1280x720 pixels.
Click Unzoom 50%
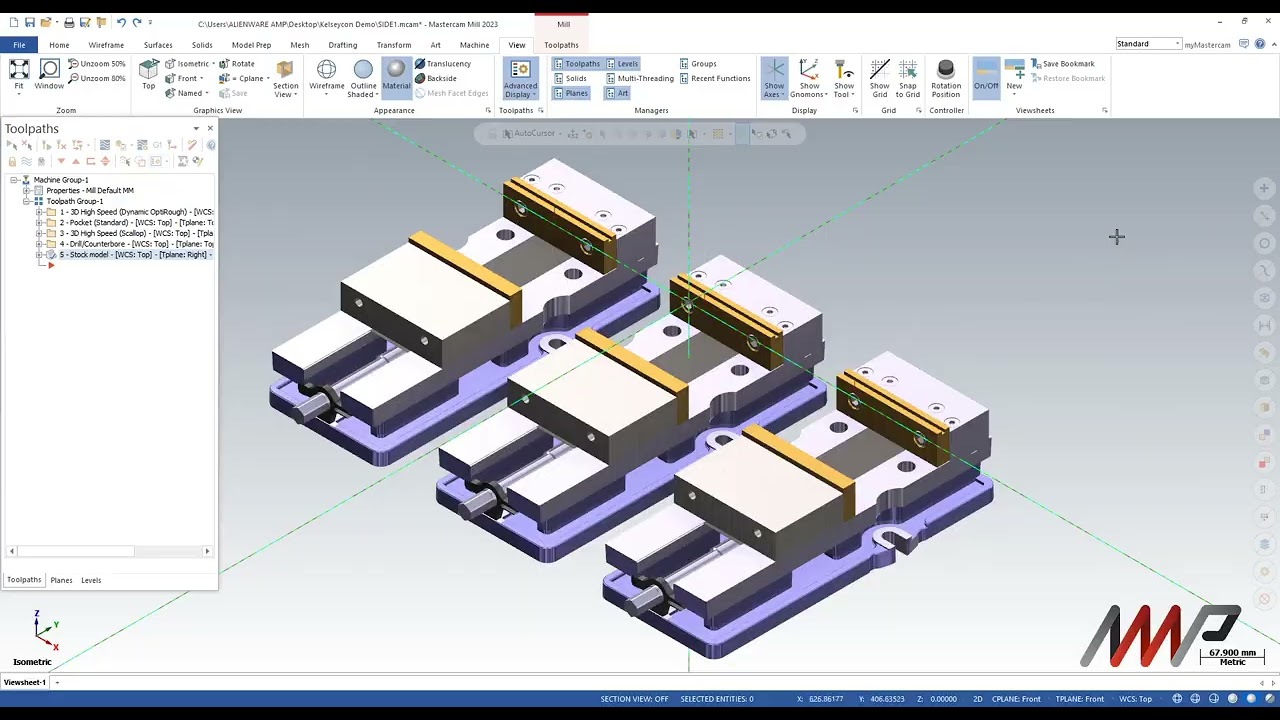(x=97, y=64)
